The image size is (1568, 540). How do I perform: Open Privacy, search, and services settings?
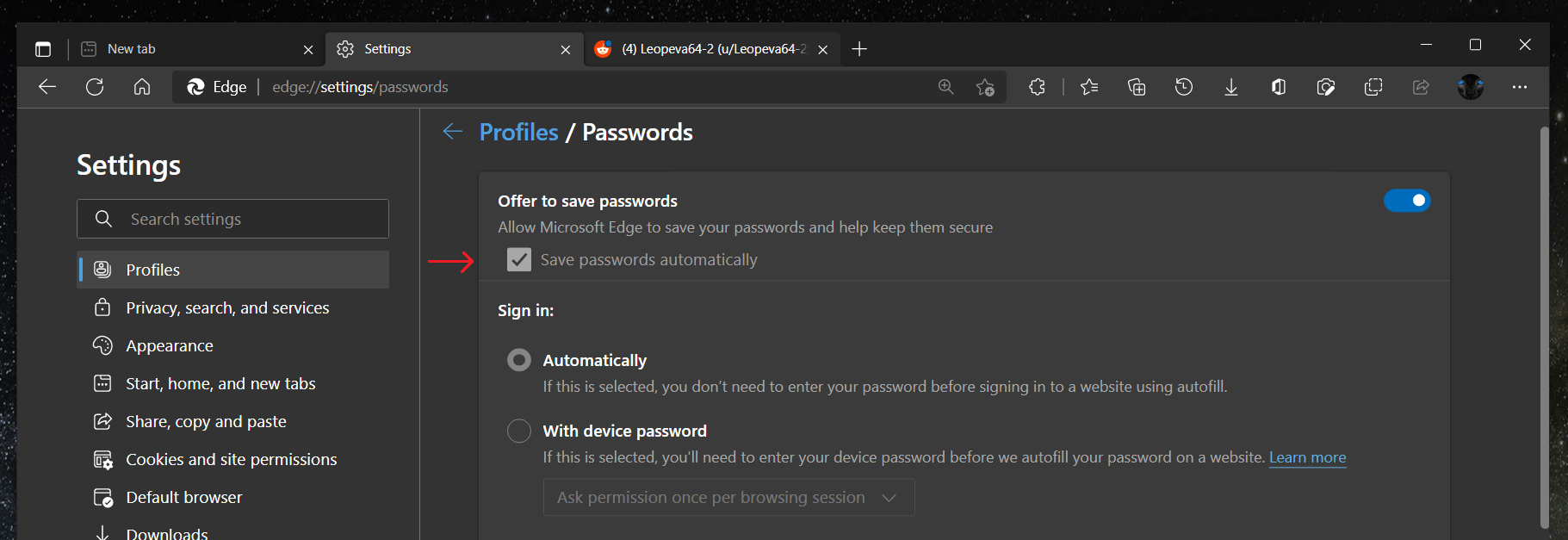pos(227,307)
